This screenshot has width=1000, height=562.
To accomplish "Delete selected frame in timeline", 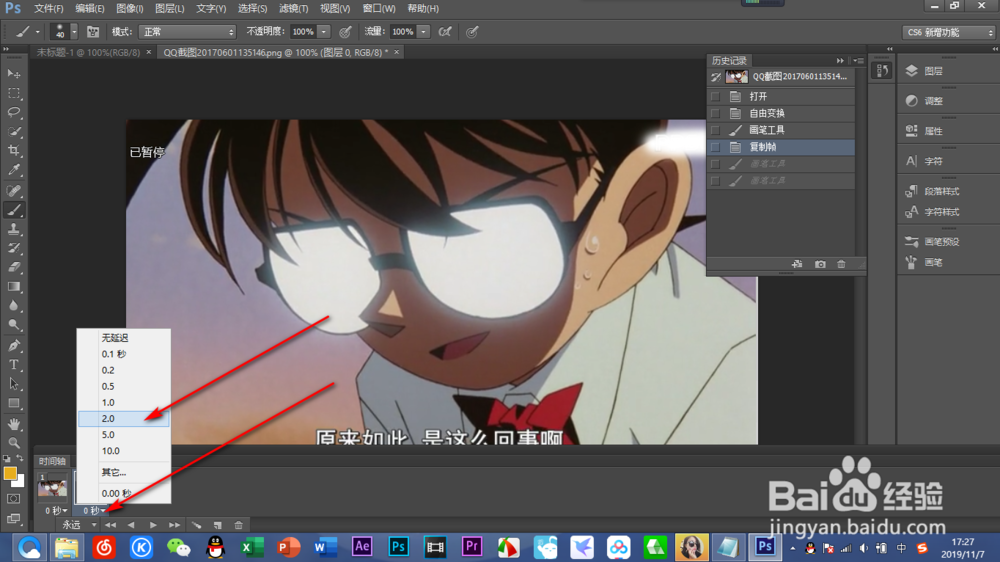I will tap(239, 525).
